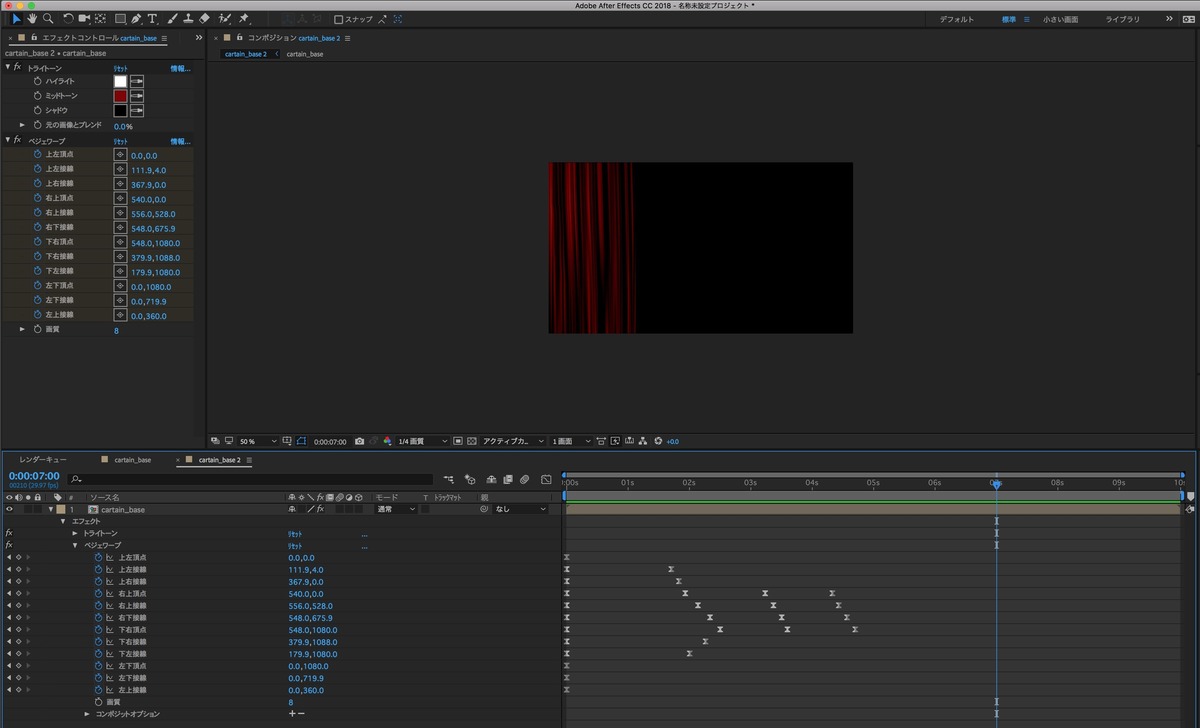Click the 0:00:07:00 current time display
This screenshot has height=728, width=1200.
pos(34,476)
